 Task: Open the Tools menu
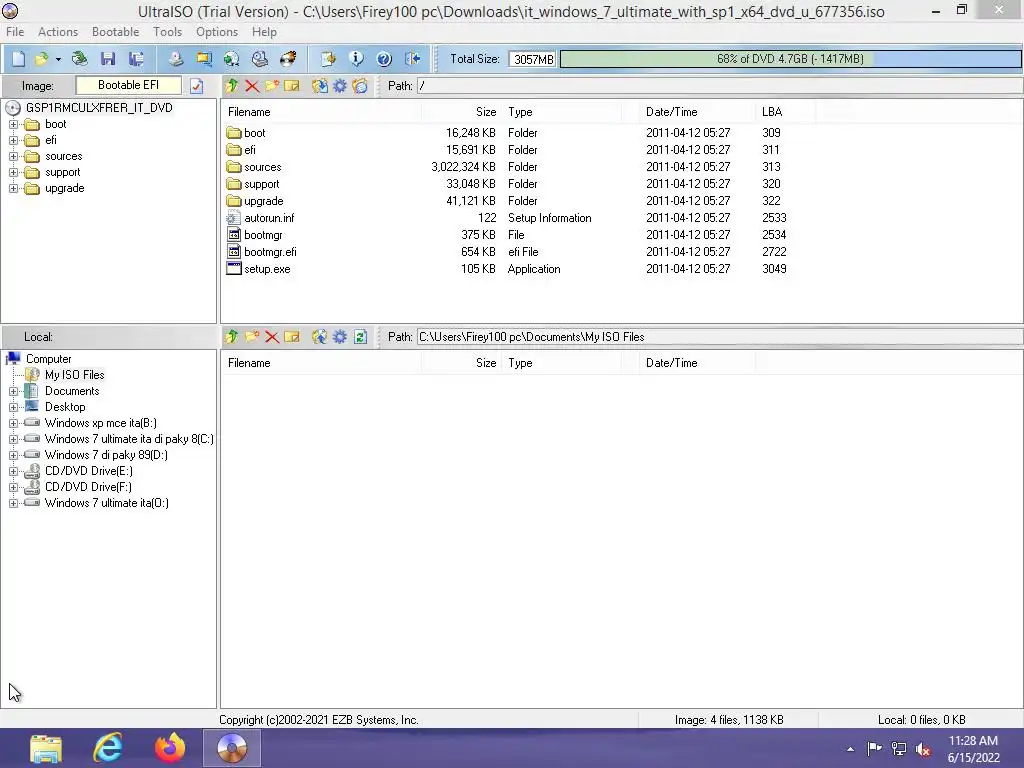tap(167, 32)
